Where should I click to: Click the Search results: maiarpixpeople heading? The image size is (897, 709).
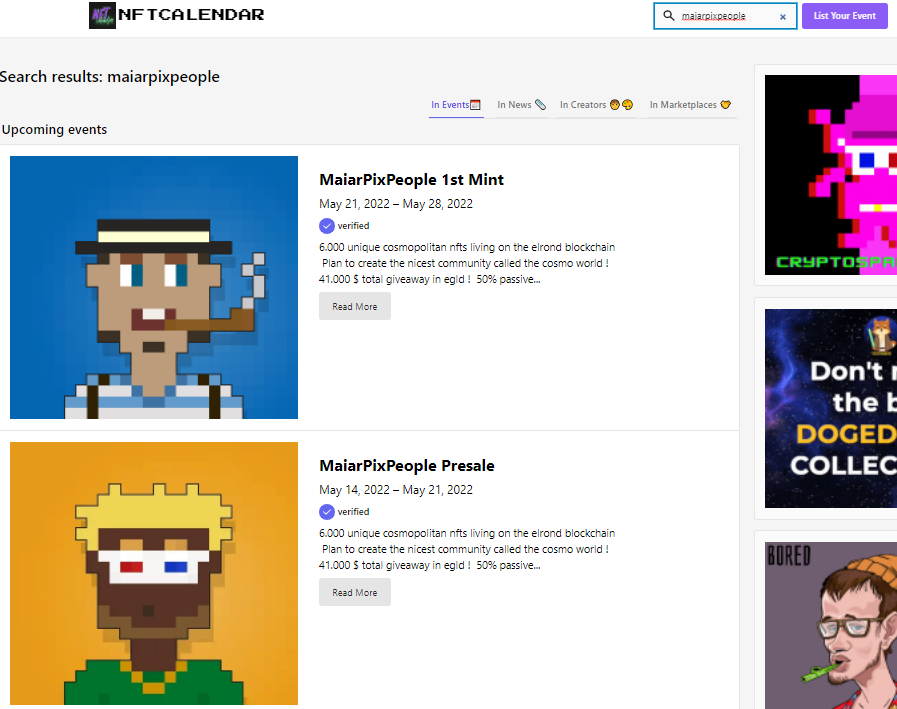point(109,77)
